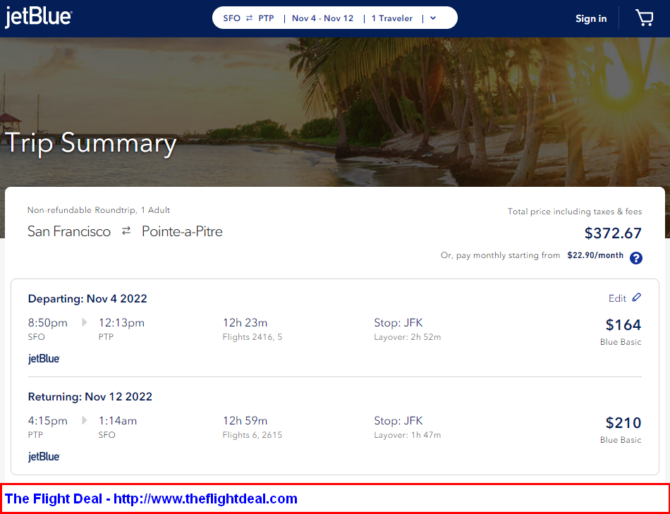Click the round-trip arrows between San Francisco and Pointe-a-Pitre
Image resolution: width=670 pixels, height=514 pixels.
(x=126, y=231)
